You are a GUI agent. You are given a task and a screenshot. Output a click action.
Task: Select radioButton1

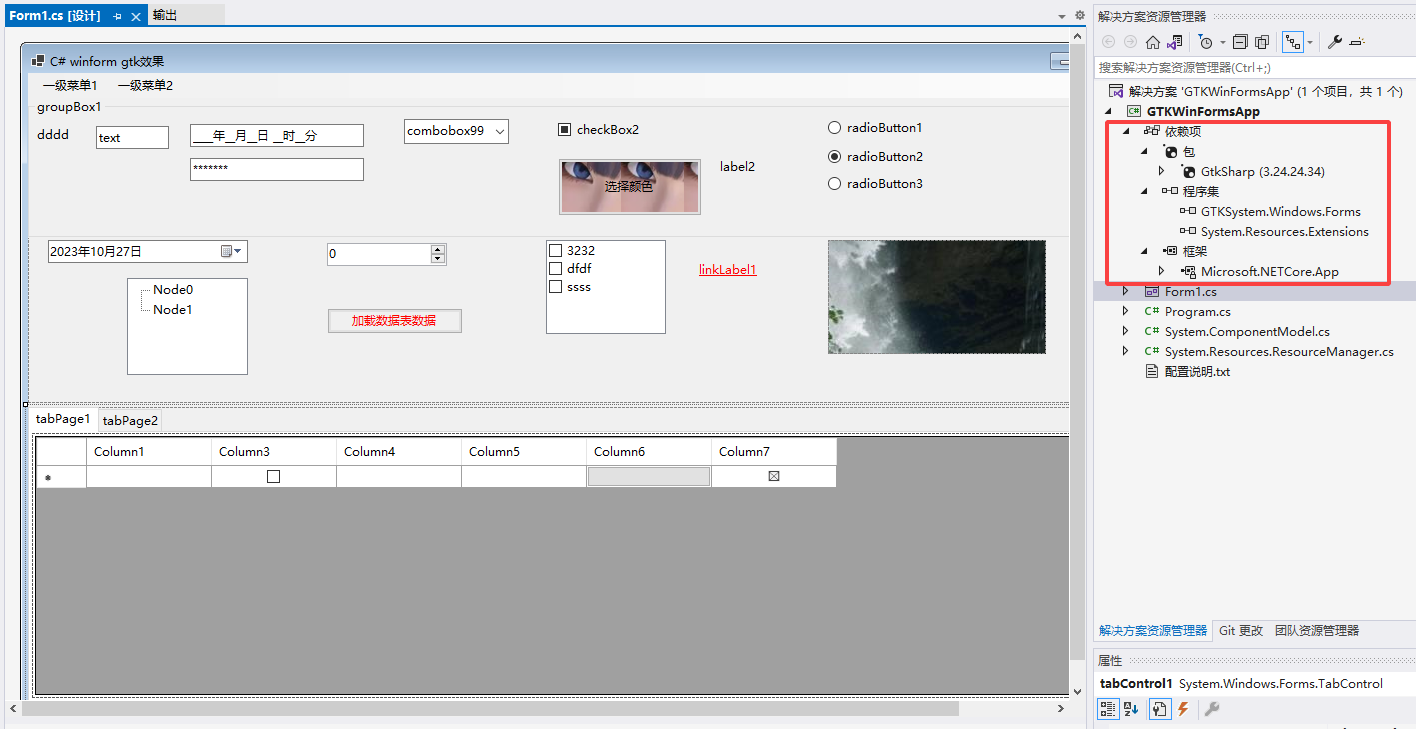point(835,128)
